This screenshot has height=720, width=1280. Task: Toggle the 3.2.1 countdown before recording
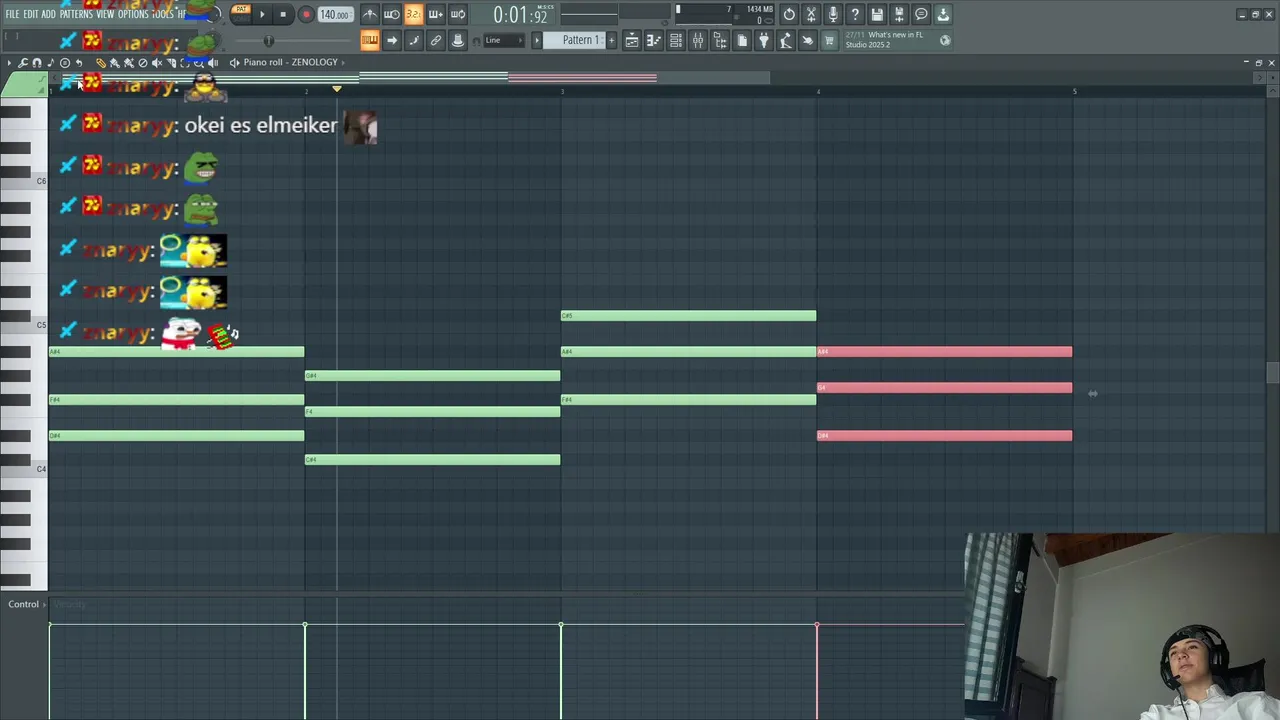pos(414,14)
